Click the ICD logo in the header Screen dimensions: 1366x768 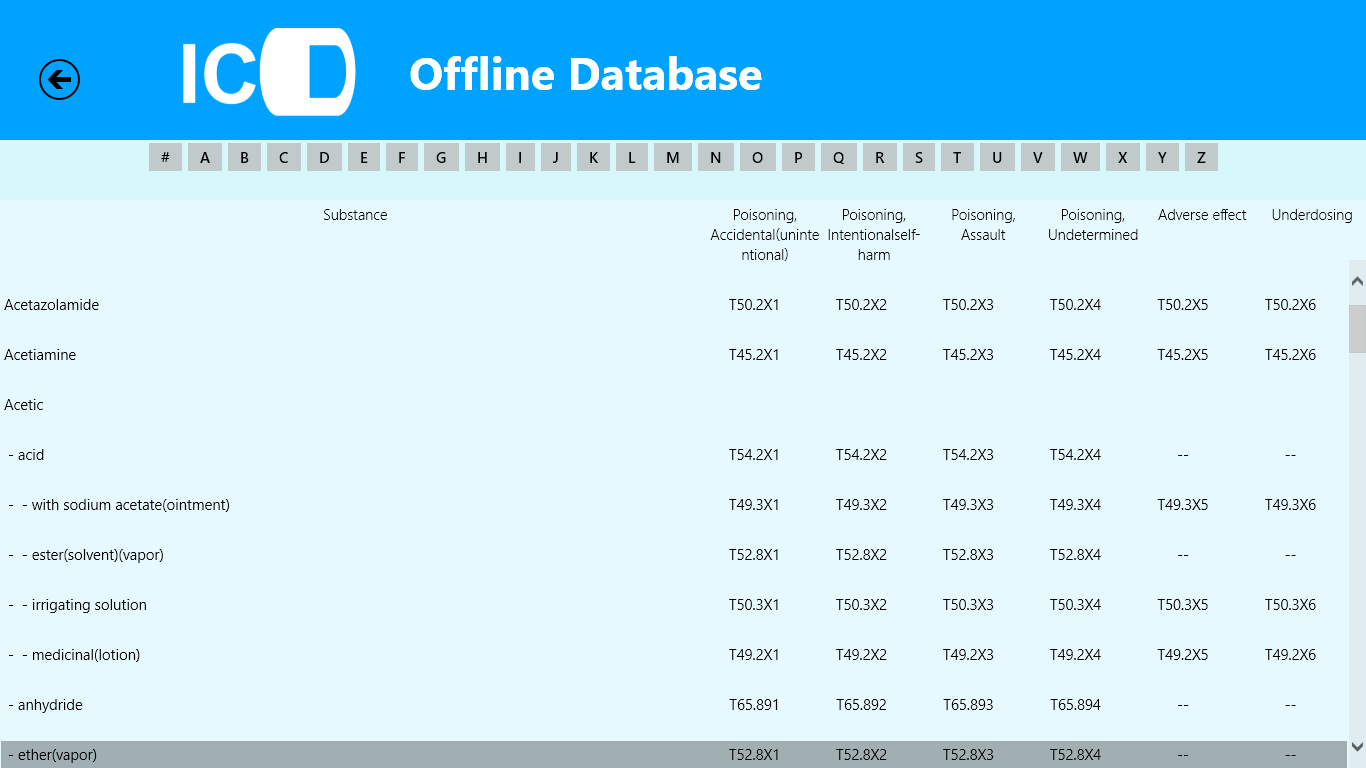click(268, 71)
